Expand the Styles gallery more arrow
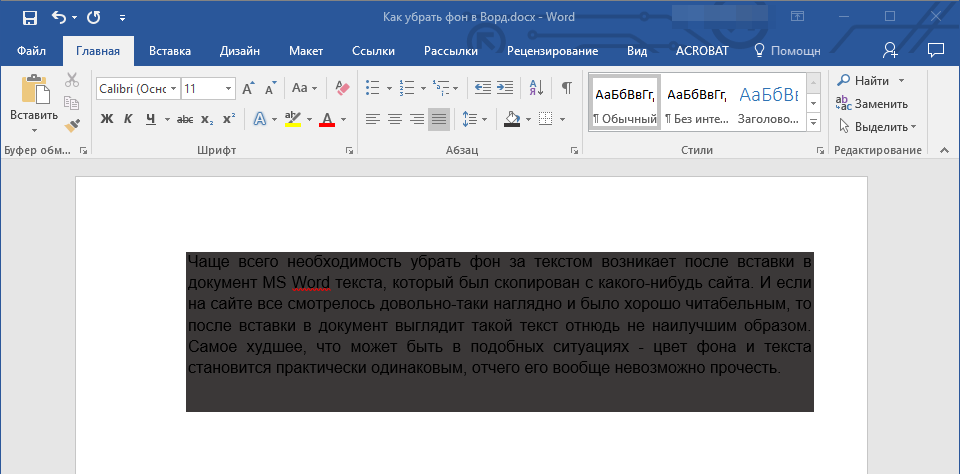The image size is (960, 474). (x=813, y=122)
